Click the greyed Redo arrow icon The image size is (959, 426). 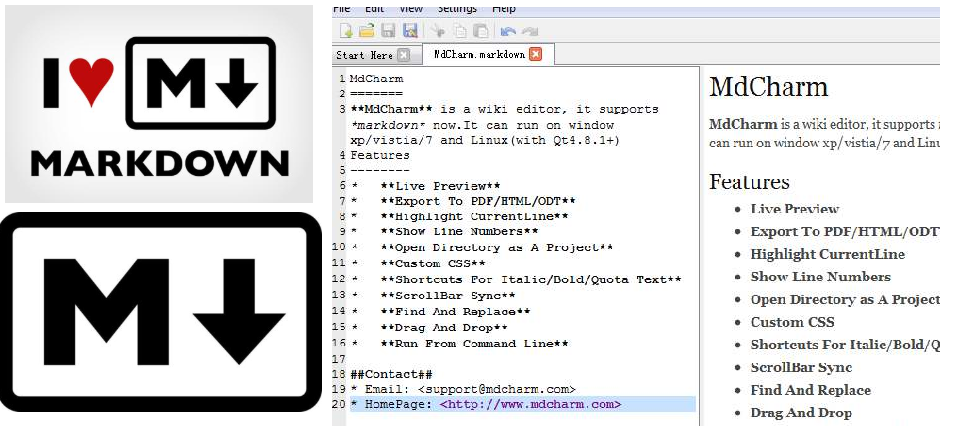click(x=530, y=31)
